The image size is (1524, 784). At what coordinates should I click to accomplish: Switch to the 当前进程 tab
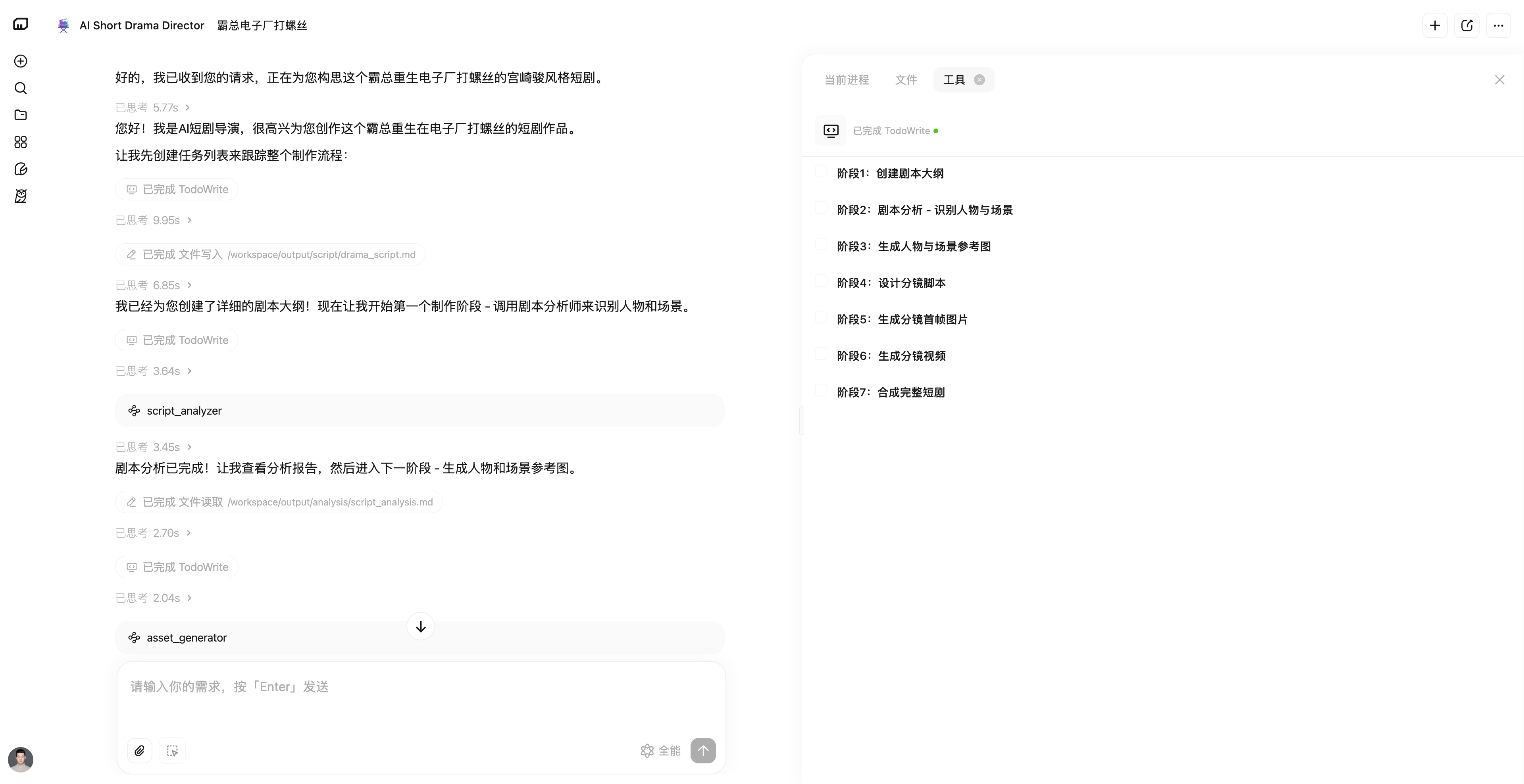847,80
